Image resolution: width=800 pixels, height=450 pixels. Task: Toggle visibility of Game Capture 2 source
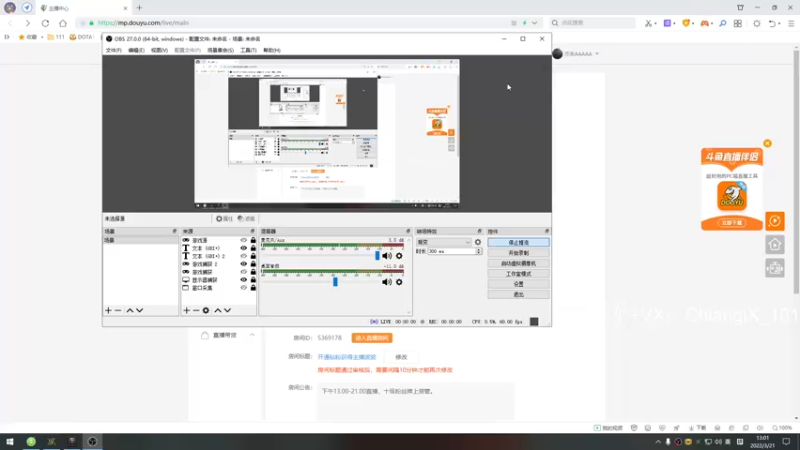click(x=243, y=264)
